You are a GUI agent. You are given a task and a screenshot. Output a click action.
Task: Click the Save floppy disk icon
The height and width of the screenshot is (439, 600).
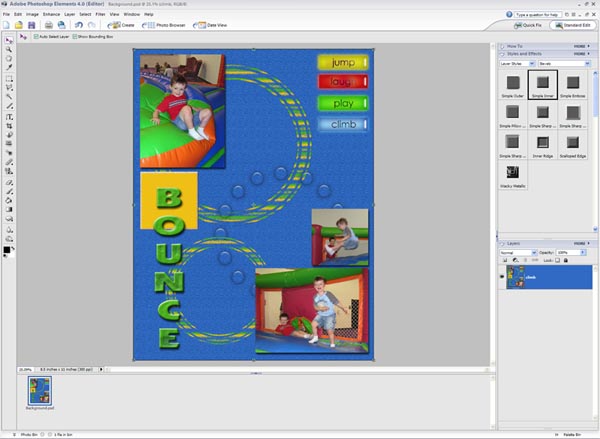(33, 24)
